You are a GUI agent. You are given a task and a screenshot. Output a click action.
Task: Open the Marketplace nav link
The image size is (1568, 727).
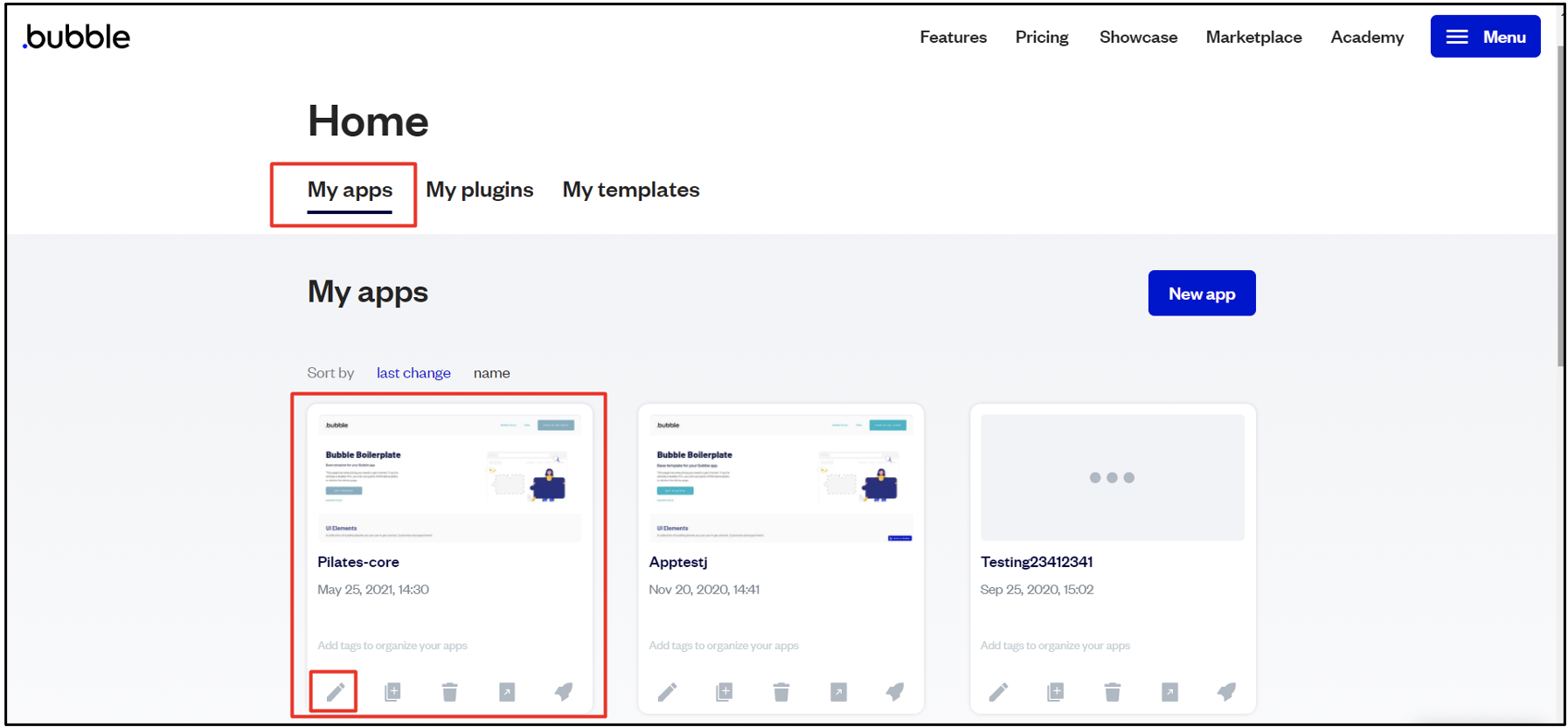point(1253,38)
